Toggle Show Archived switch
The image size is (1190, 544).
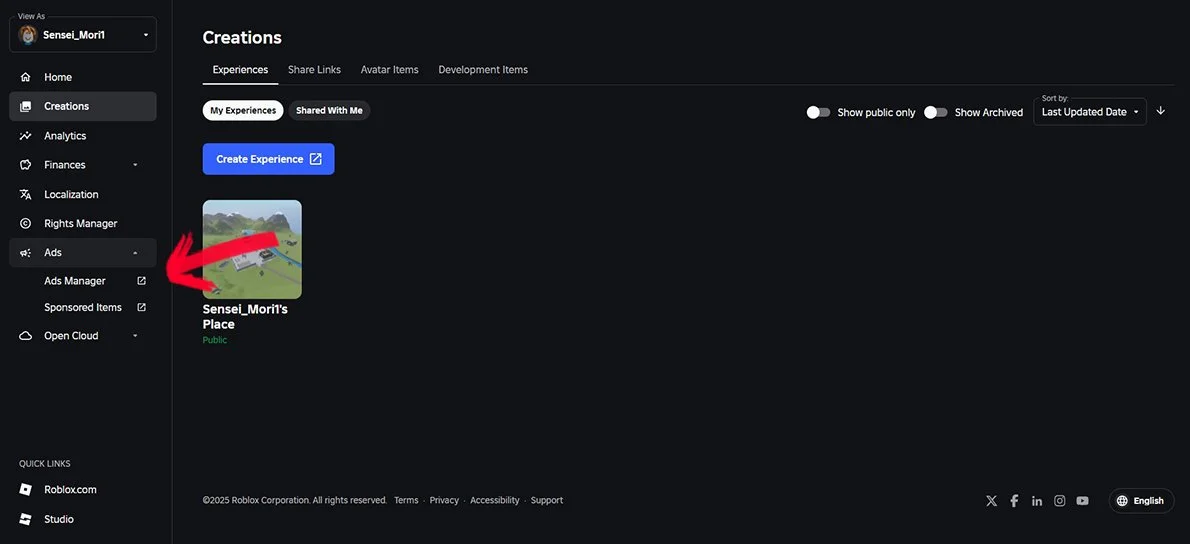936,112
